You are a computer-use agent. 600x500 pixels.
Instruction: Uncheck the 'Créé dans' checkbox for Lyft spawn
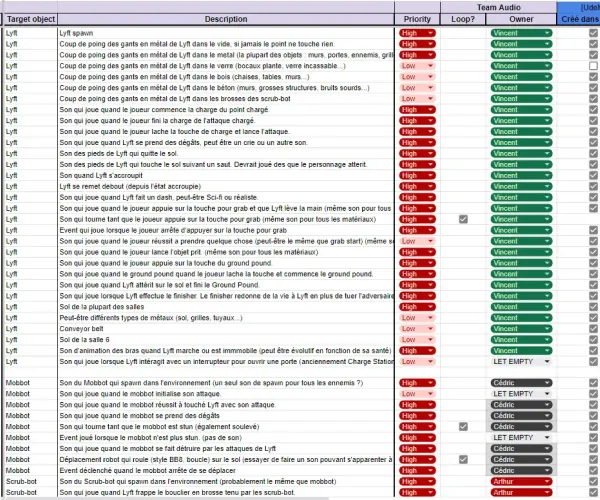click(x=593, y=33)
